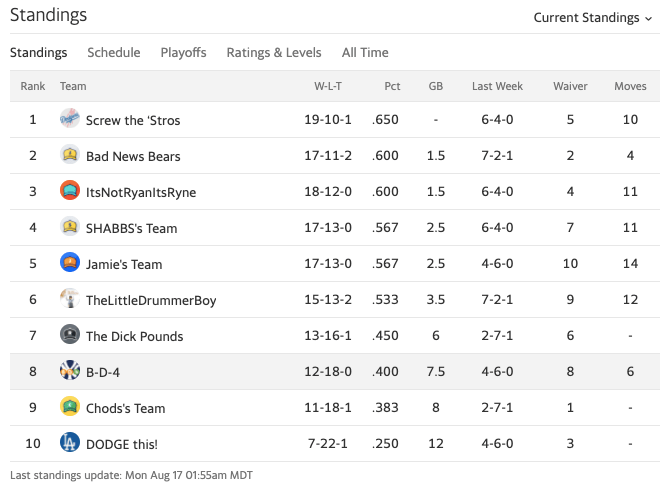Viewport: 672px width, 496px height.
Task: Click TheLittleDrummerBoy team avatar icon
Action: (x=70, y=299)
